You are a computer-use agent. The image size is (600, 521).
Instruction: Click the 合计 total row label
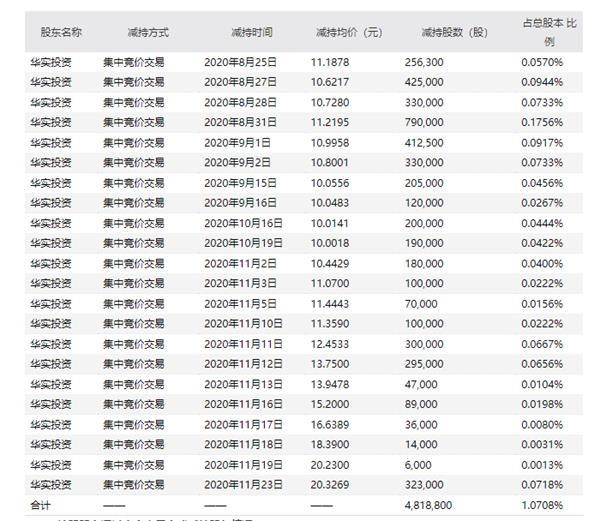(x=41, y=505)
